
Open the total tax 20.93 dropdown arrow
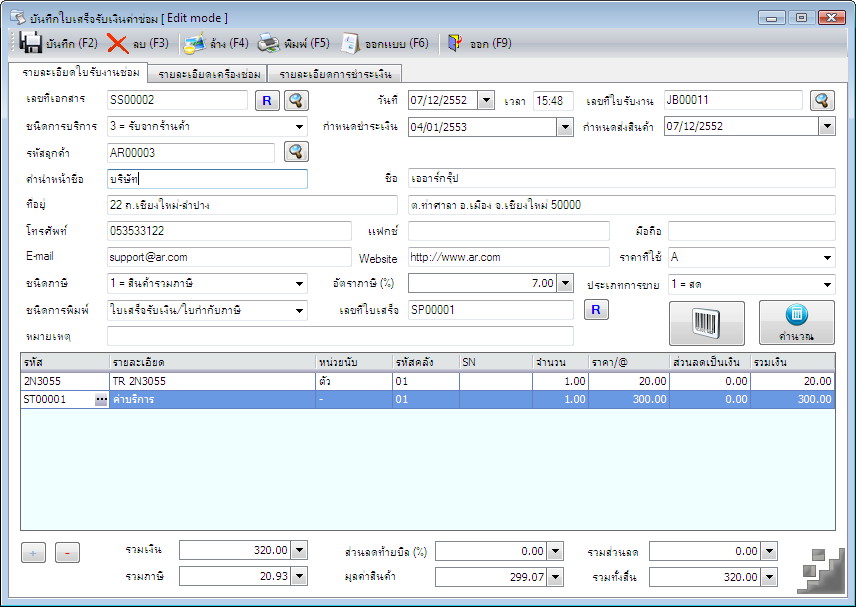click(299, 576)
